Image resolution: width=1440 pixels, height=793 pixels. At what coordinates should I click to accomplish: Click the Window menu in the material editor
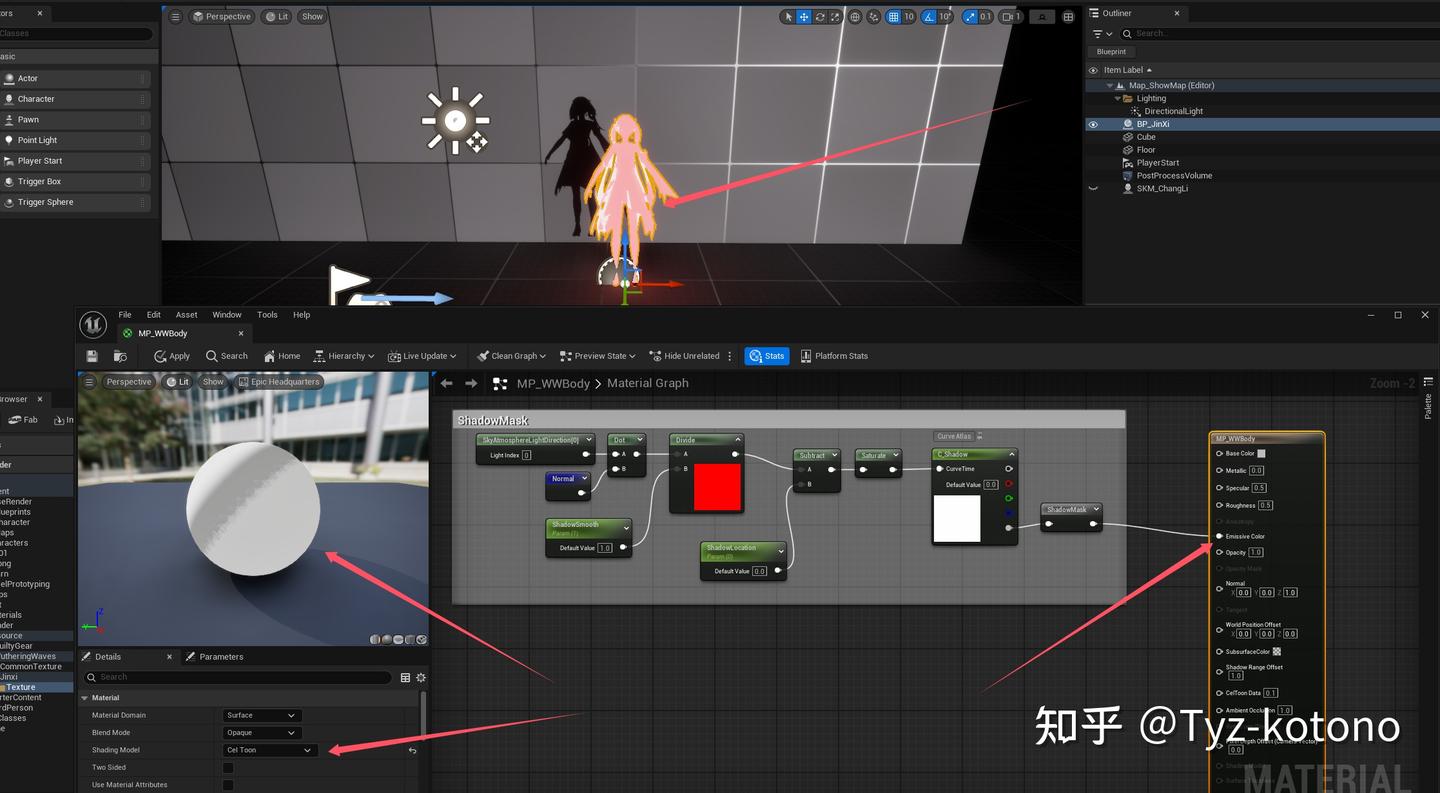[x=226, y=314]
